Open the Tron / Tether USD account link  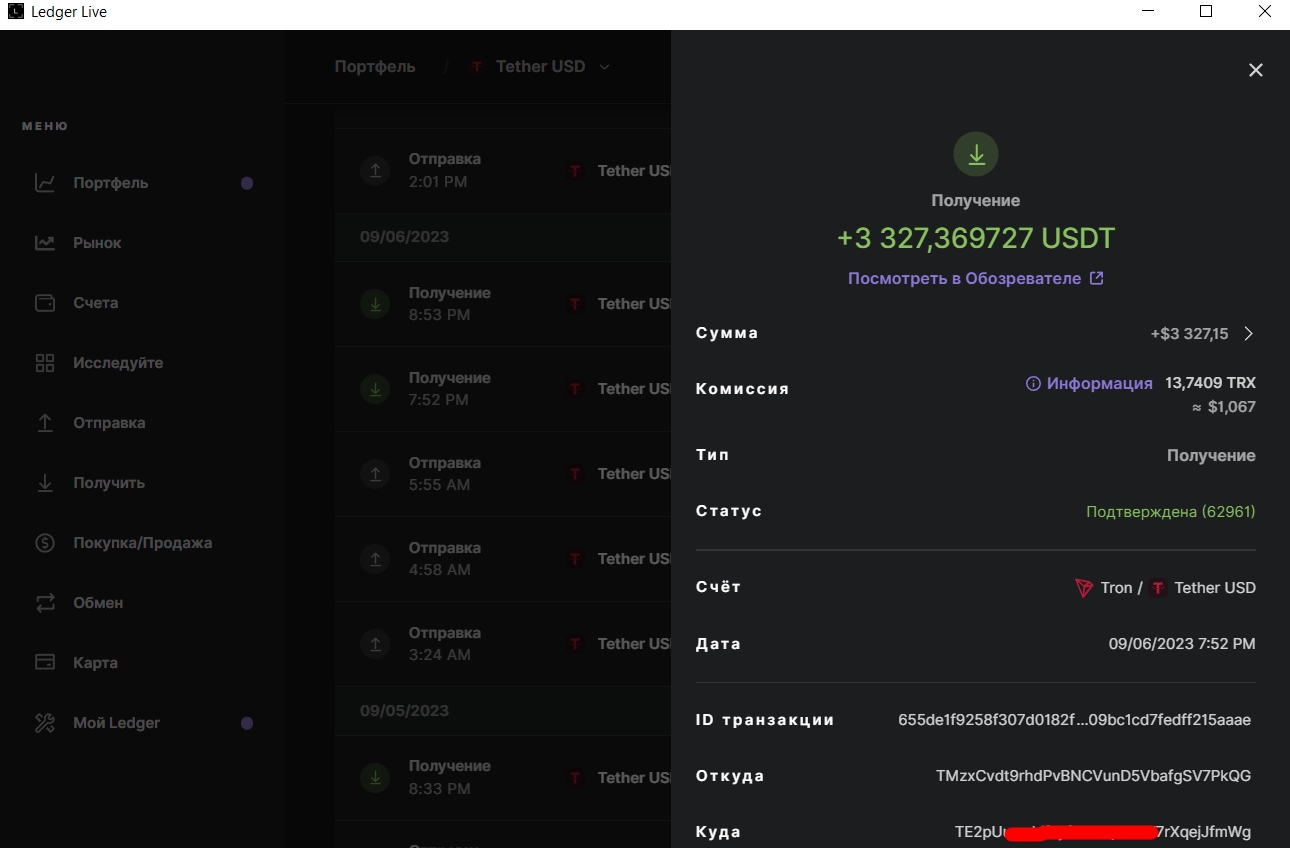point(1165,588)
